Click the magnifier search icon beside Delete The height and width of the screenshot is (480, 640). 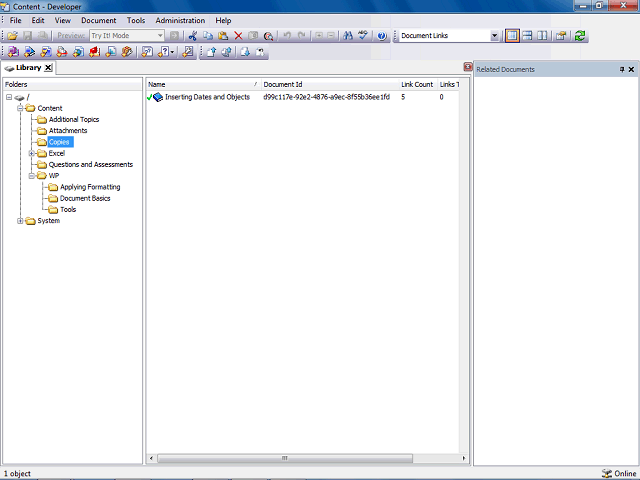pyautogui.click(x=268, y=36)
